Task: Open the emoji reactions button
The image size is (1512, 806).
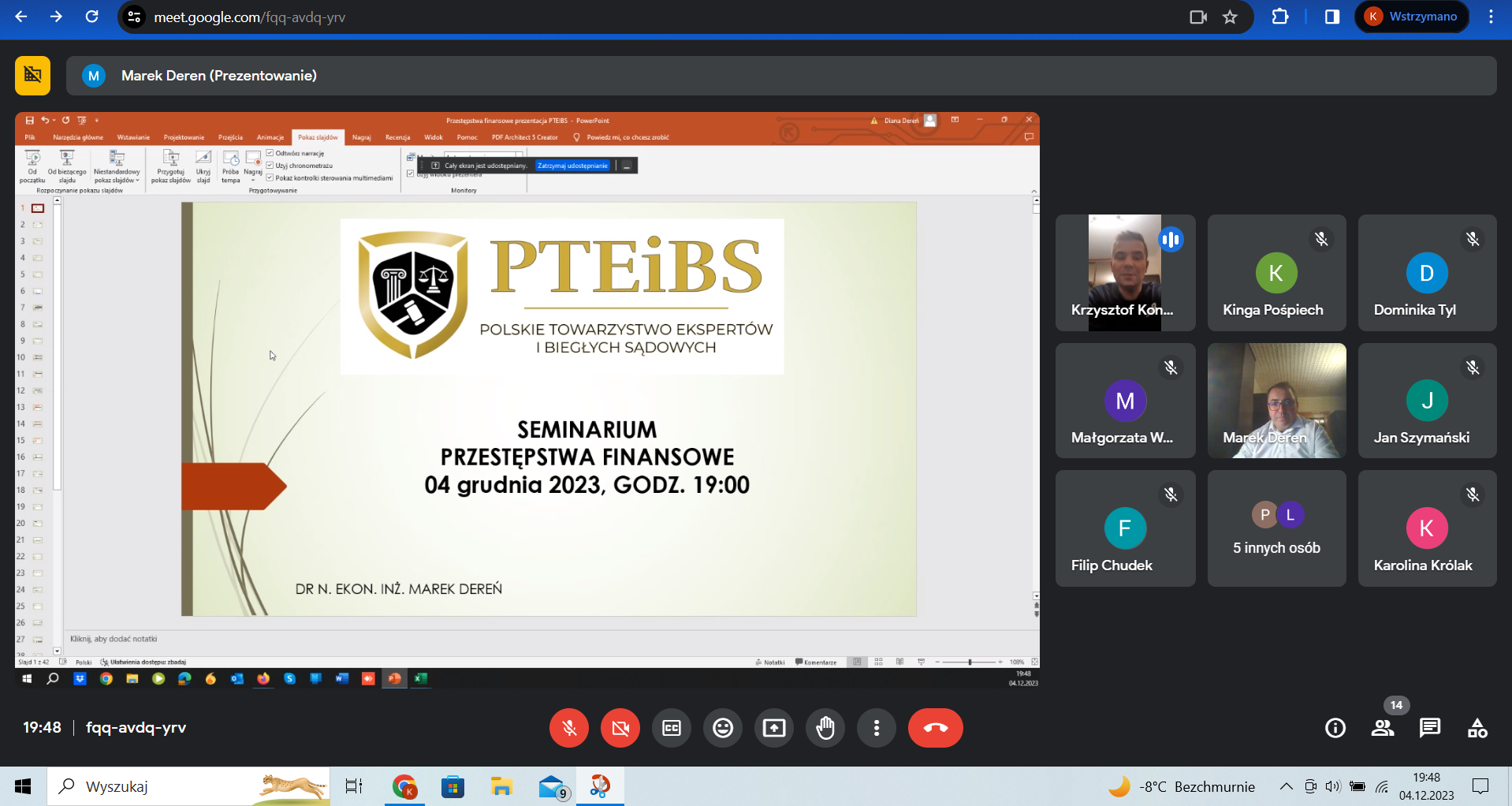Action: [x=723, y=728]
